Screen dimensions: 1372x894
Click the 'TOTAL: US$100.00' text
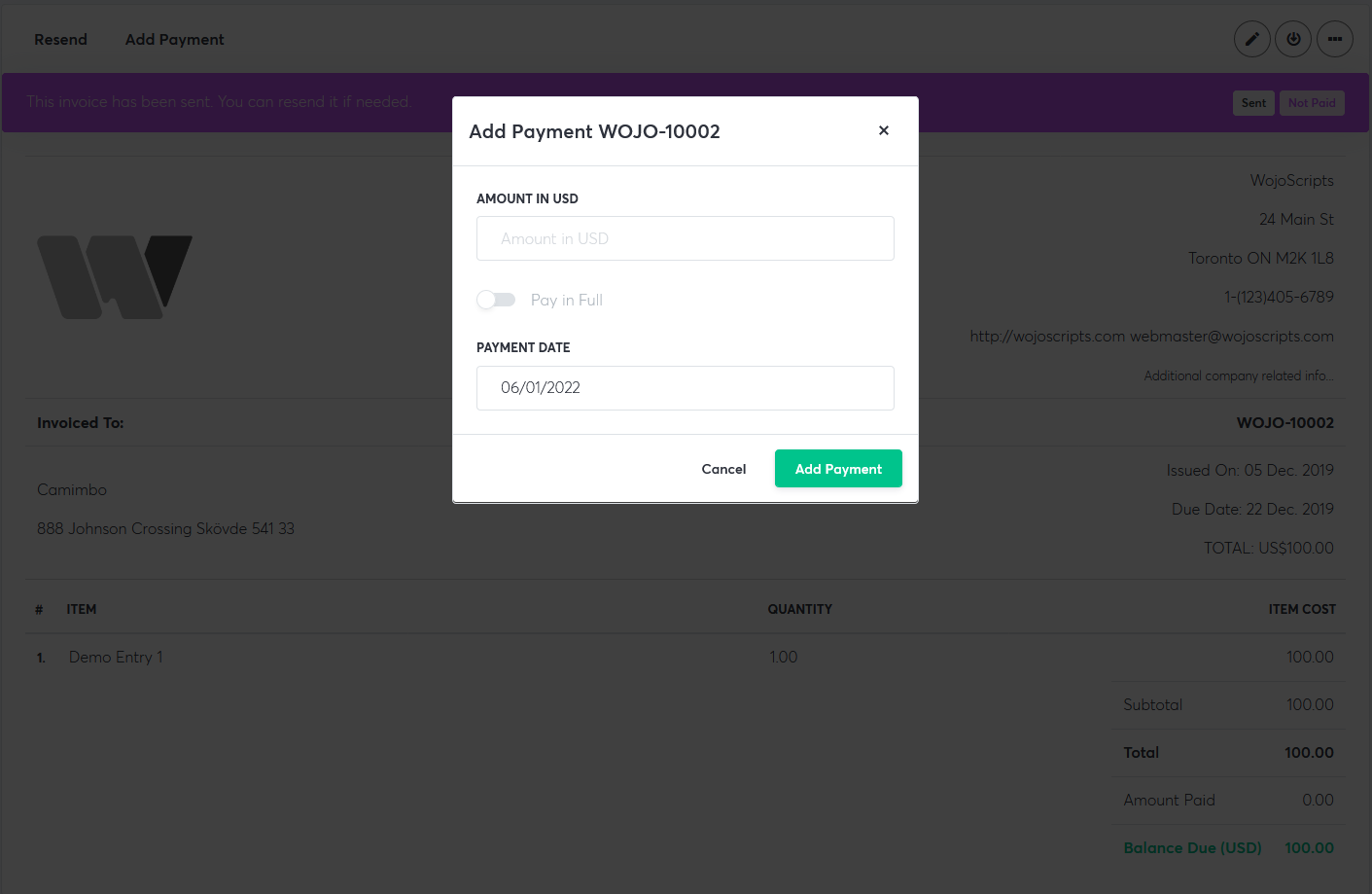[x=1269, y=548]
